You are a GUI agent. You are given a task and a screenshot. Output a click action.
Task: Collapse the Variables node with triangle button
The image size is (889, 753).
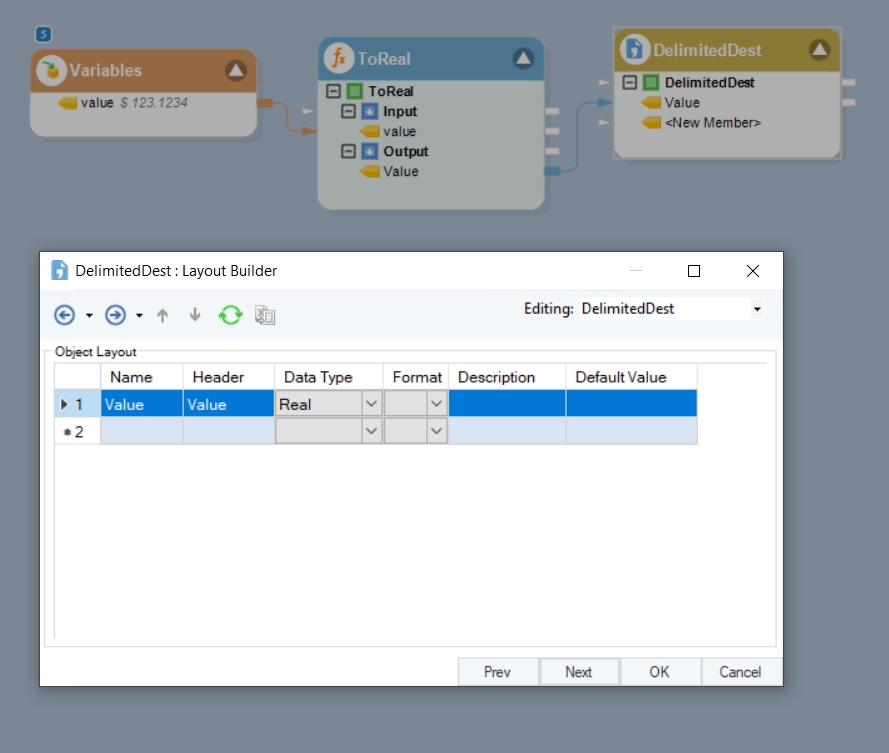(x=235, y=70)
